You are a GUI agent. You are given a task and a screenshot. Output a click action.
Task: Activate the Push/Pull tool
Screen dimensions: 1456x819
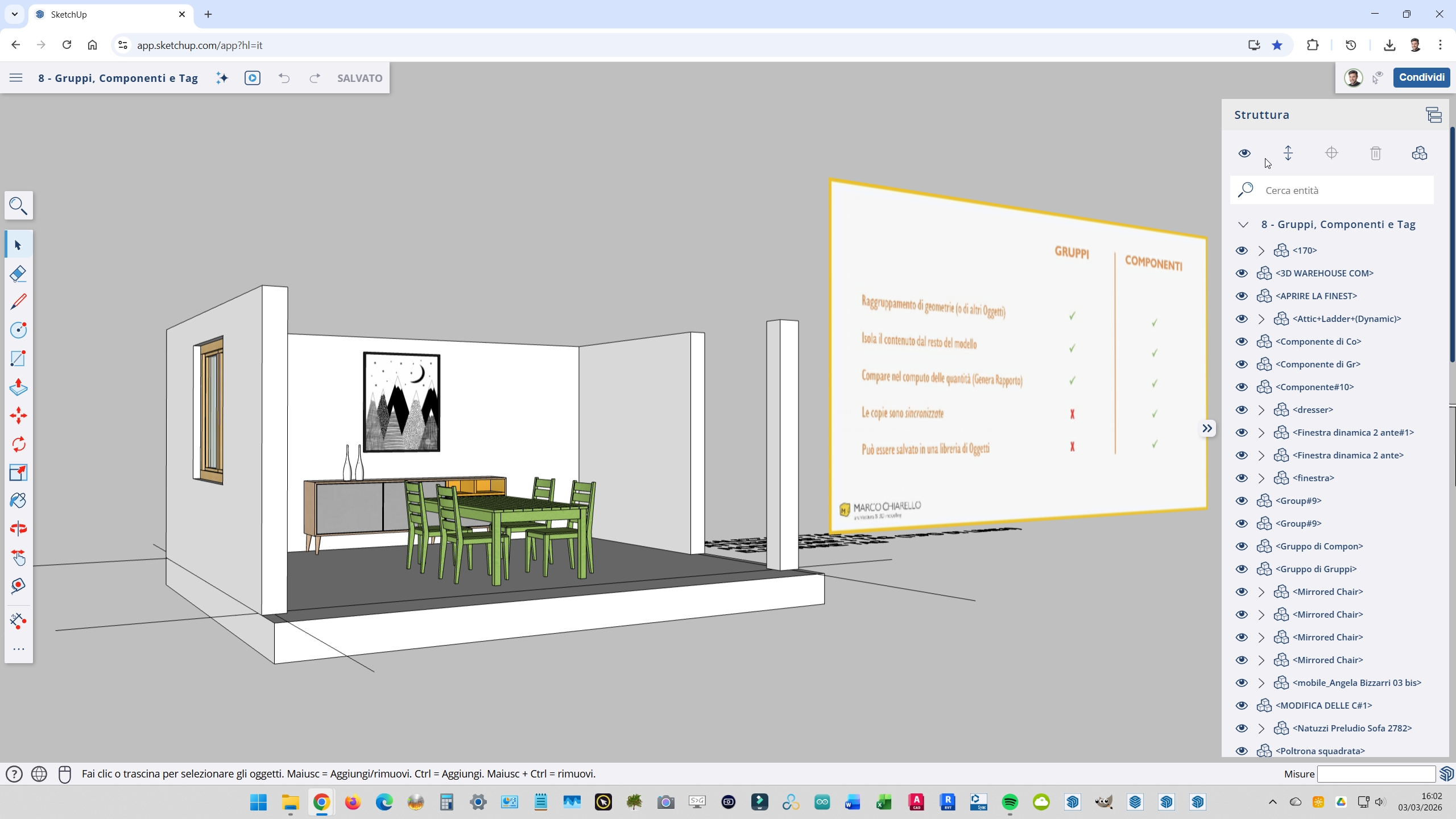pyautogui.click(x=18, y=387)
